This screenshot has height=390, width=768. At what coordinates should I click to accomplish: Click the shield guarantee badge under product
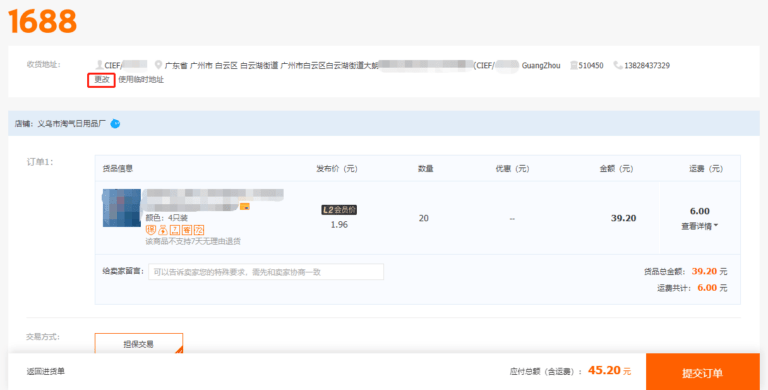151,230
